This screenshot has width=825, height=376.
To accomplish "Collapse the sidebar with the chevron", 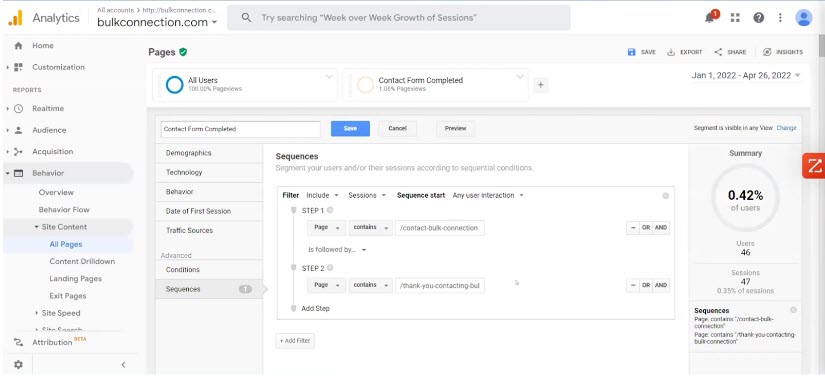I will [123, 364].
